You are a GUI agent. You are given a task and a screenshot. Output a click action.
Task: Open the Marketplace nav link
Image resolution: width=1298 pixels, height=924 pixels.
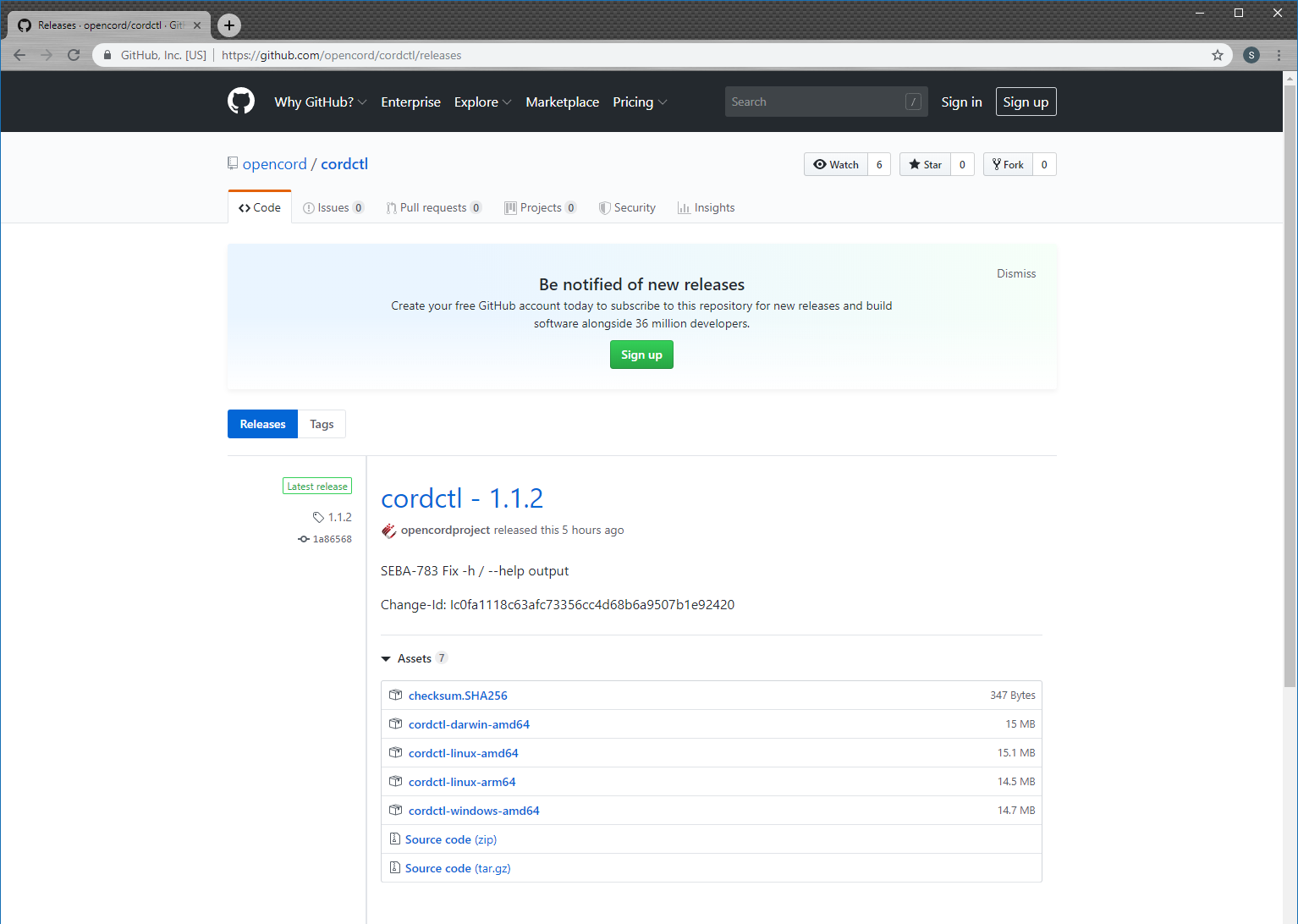click(562, 102)
